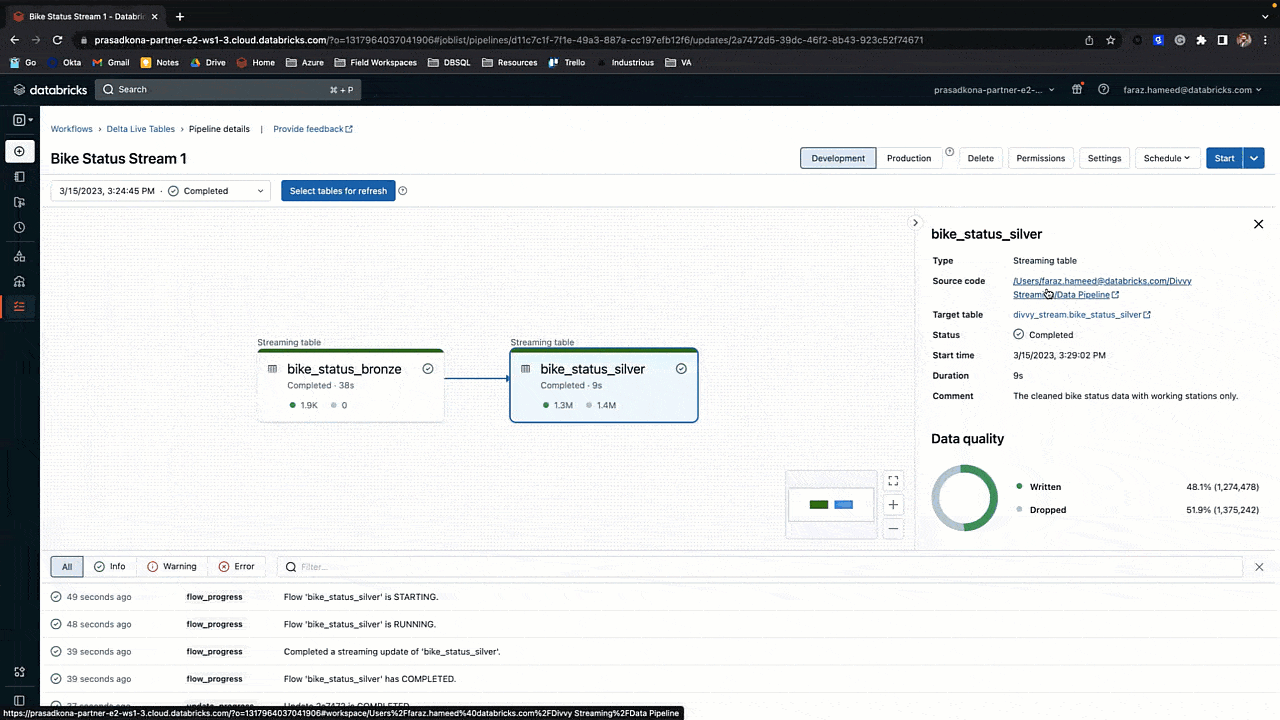Image resolution: width=1280 pixels, height=720 pixels.
Task: Filter event log by Warning
Action: coord(172,567)
